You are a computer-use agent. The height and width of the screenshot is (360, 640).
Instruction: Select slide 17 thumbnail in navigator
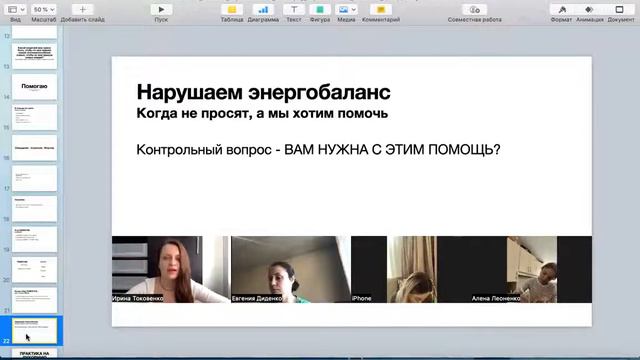[34, 178]
